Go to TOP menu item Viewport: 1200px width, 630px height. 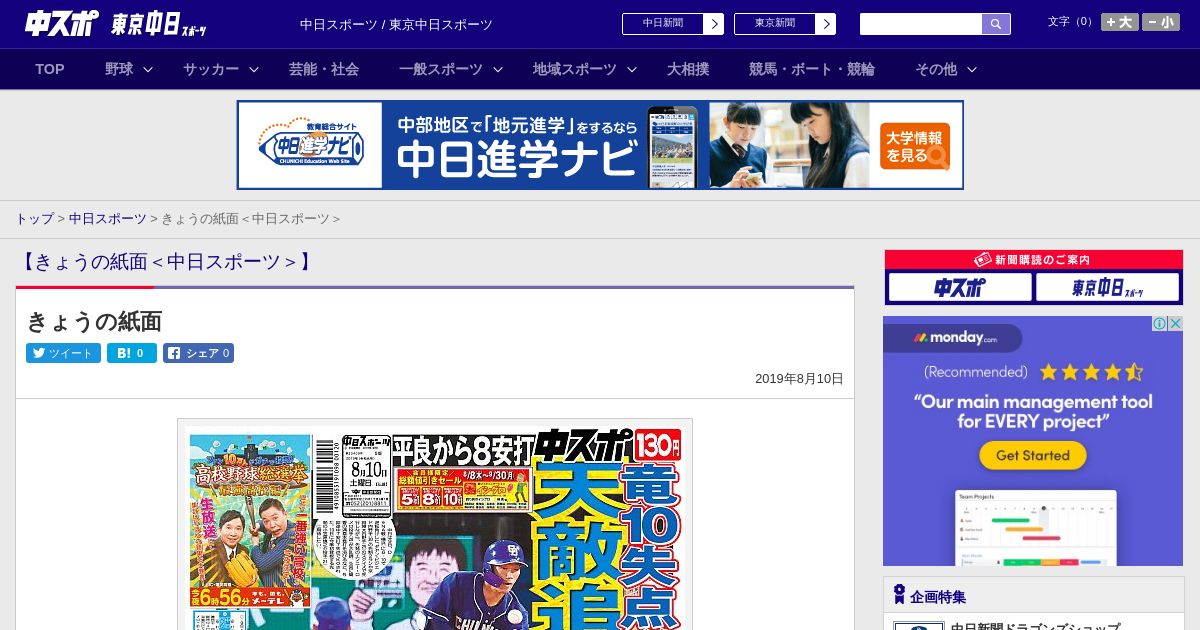tap(50, 69)
